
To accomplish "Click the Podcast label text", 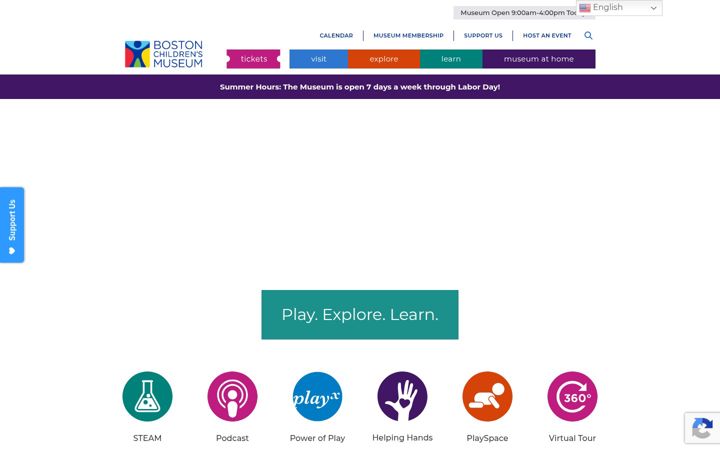I will click(232, 438).
